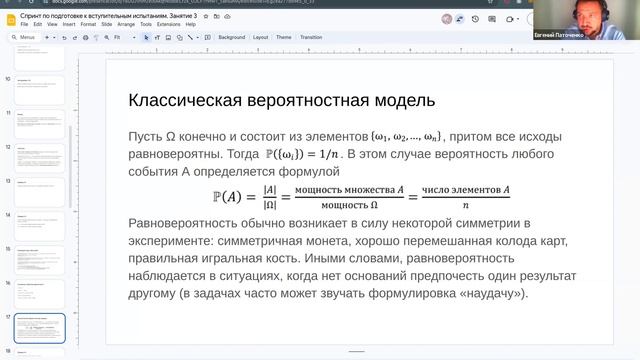Choose the Select arrow cursor tool
Screen dimensions: 640x360
[x=146, y=37]
